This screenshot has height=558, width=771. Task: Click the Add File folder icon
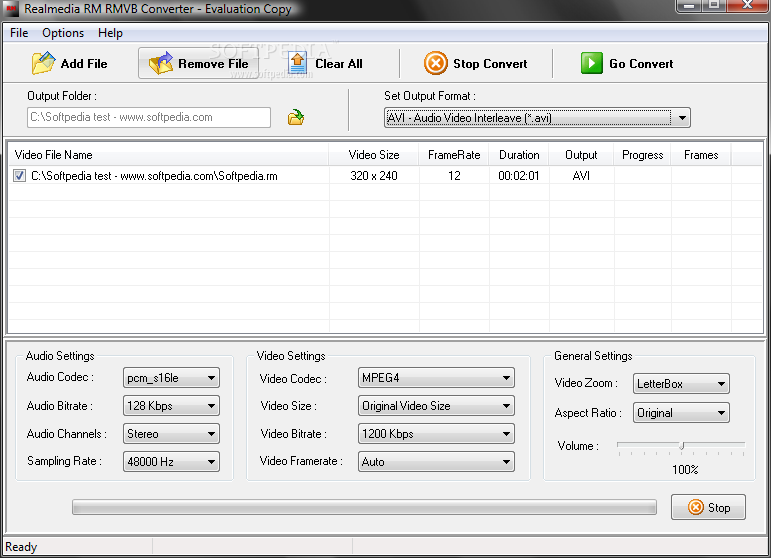pyautogui.click(x=43, y=63)
